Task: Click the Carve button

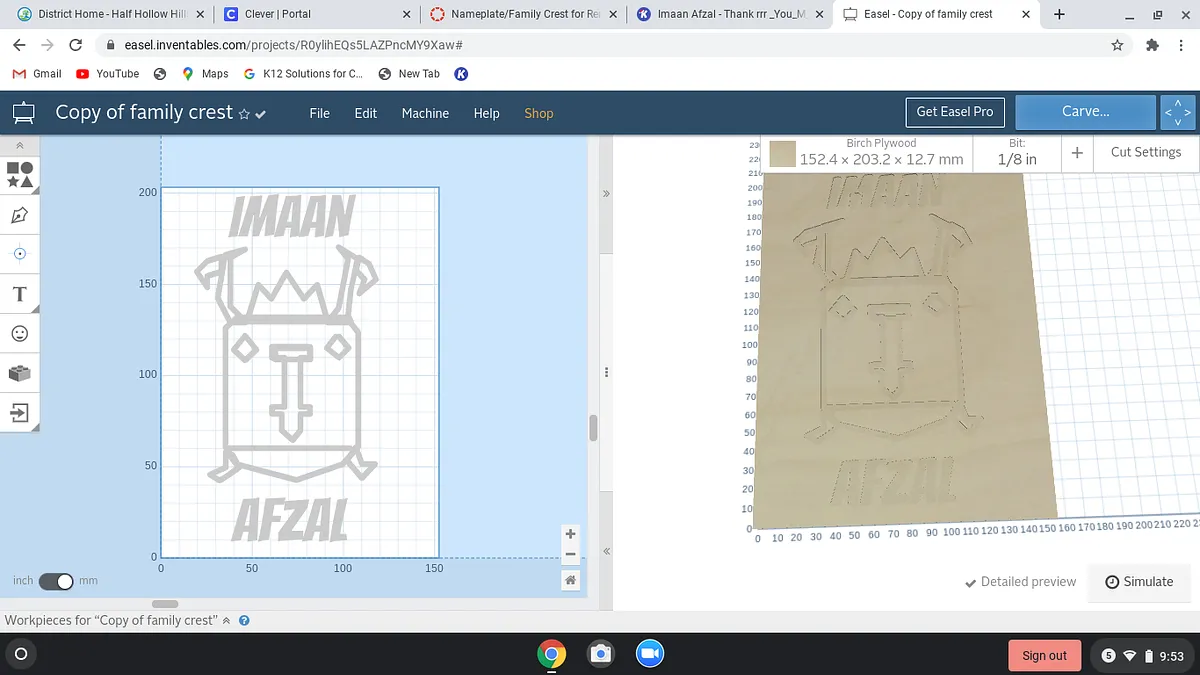Action: pyautogui.click(x=1085, y=112)
